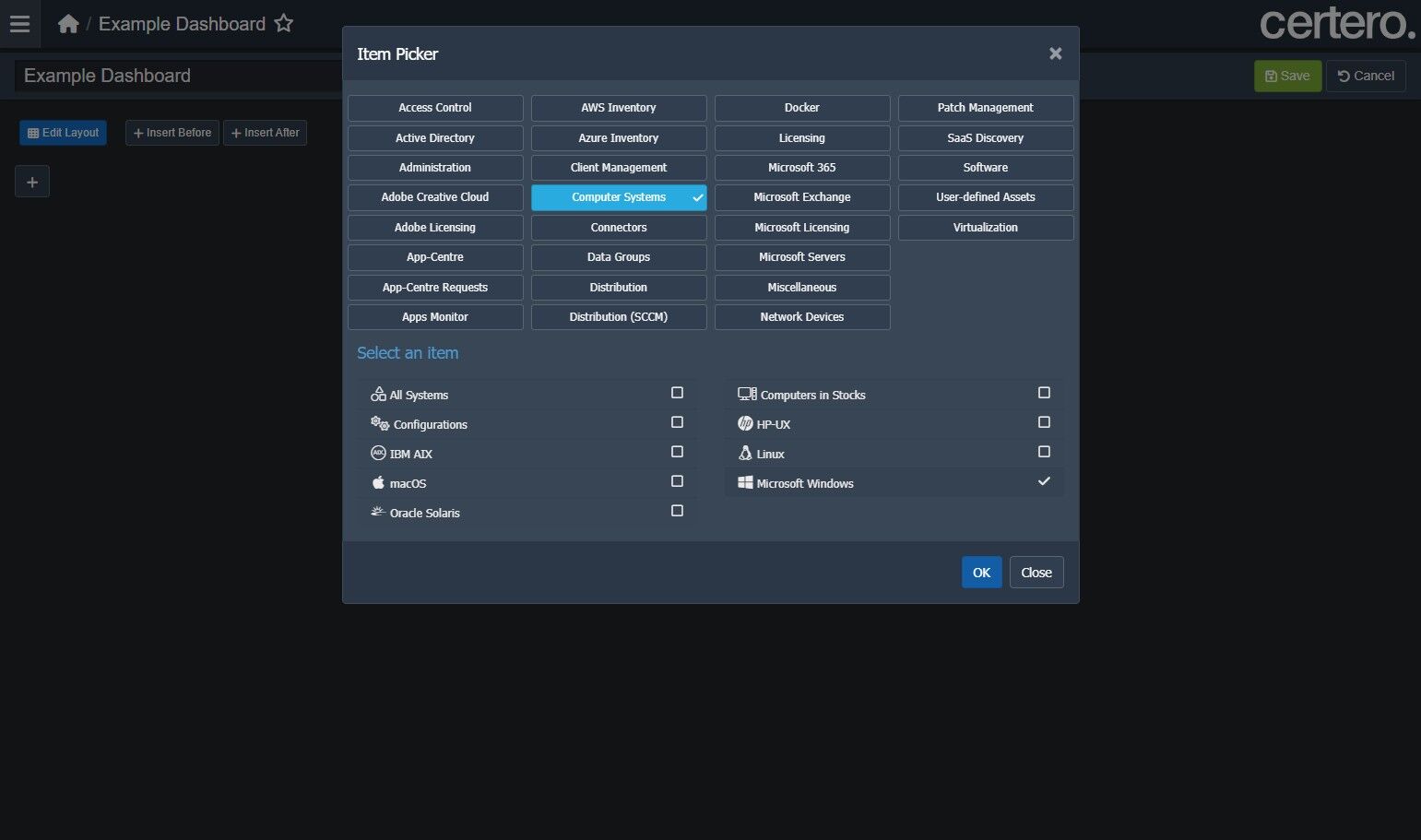The width and height of the screenshot is (1421, 840).
Task: Close Item Picker with the X icon
Action: (x=1056, y=54)
